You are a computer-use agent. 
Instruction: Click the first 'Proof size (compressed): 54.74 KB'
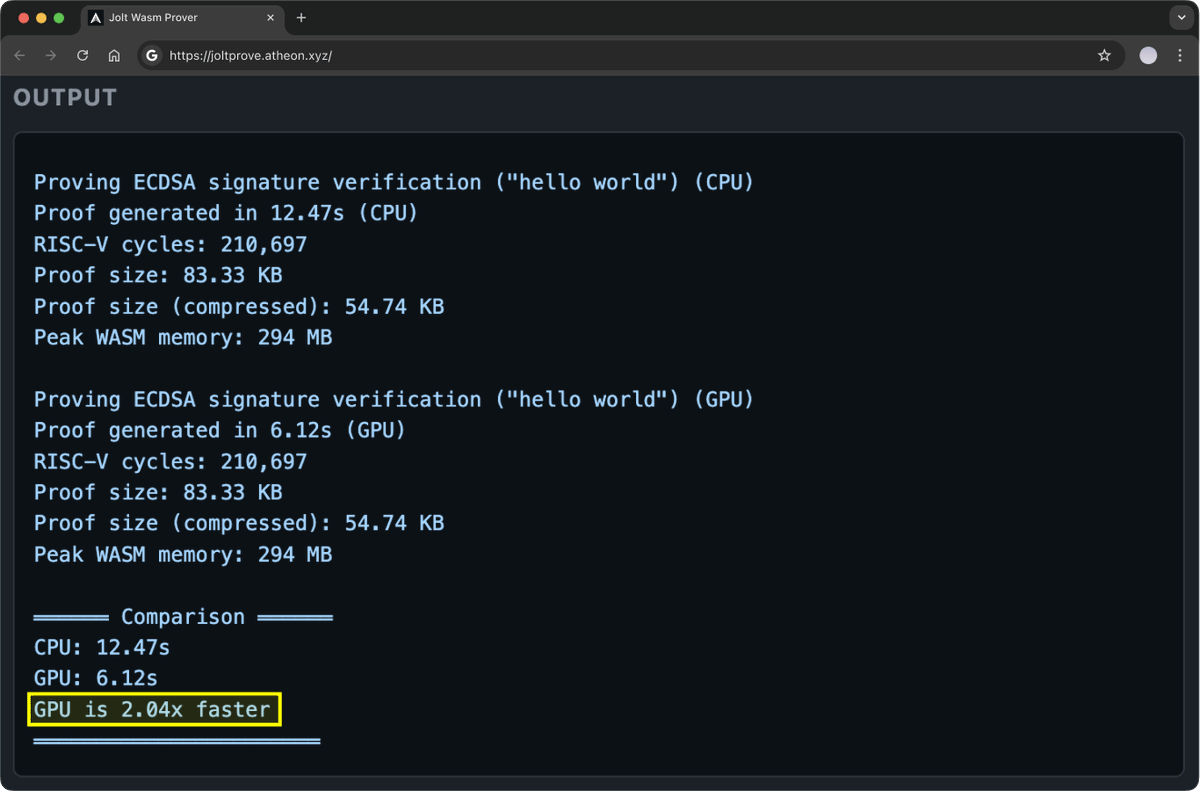click(x=239, y=306)
